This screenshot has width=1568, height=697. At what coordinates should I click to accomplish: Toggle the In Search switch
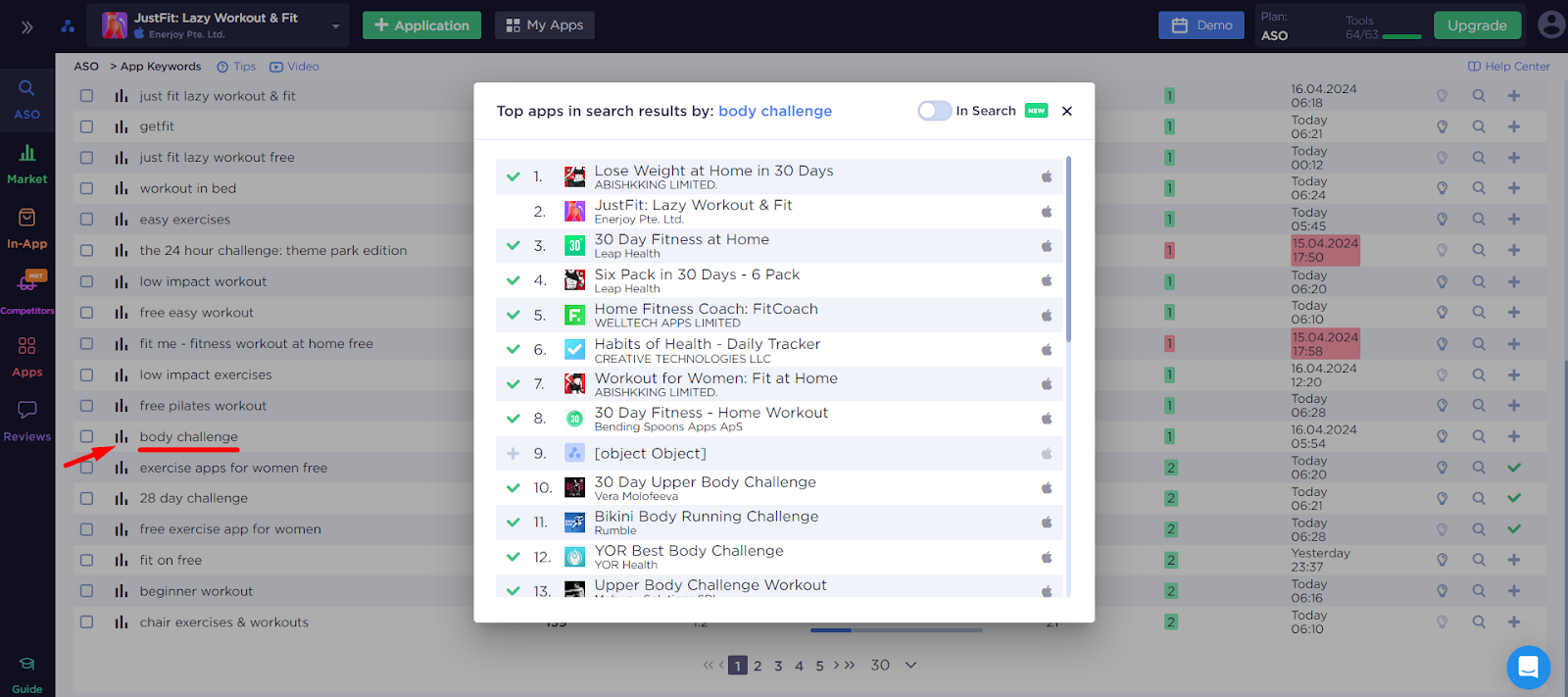[935, 111]
